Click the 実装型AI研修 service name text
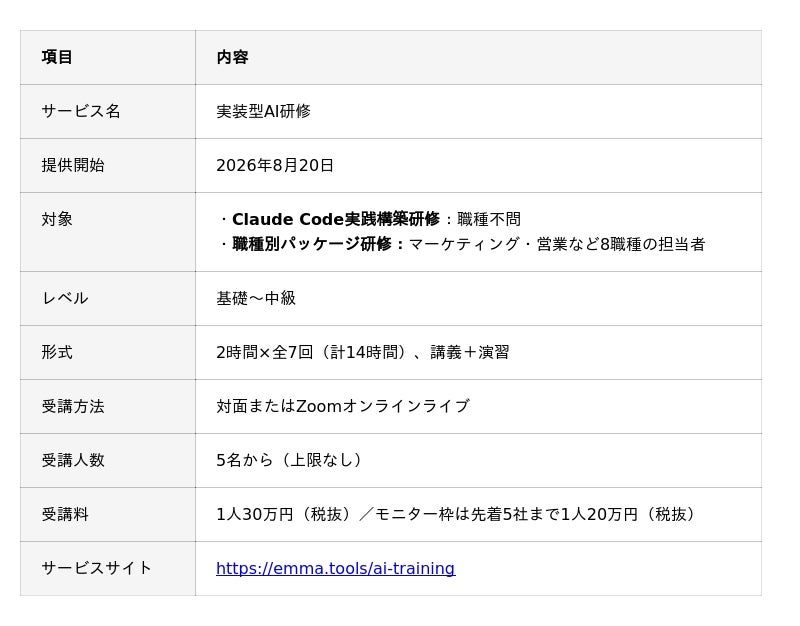Screen dimensions: 800x626 (x=263, y=111)
